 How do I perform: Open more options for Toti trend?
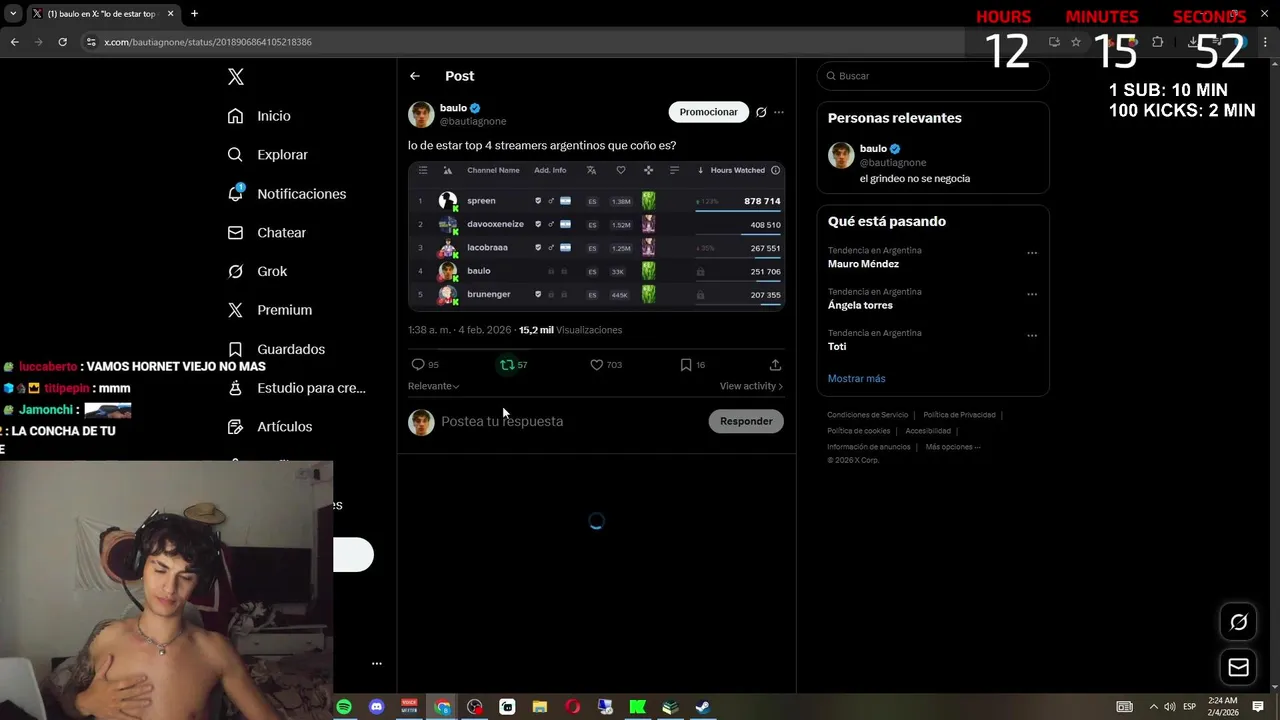pos(1032,335)
